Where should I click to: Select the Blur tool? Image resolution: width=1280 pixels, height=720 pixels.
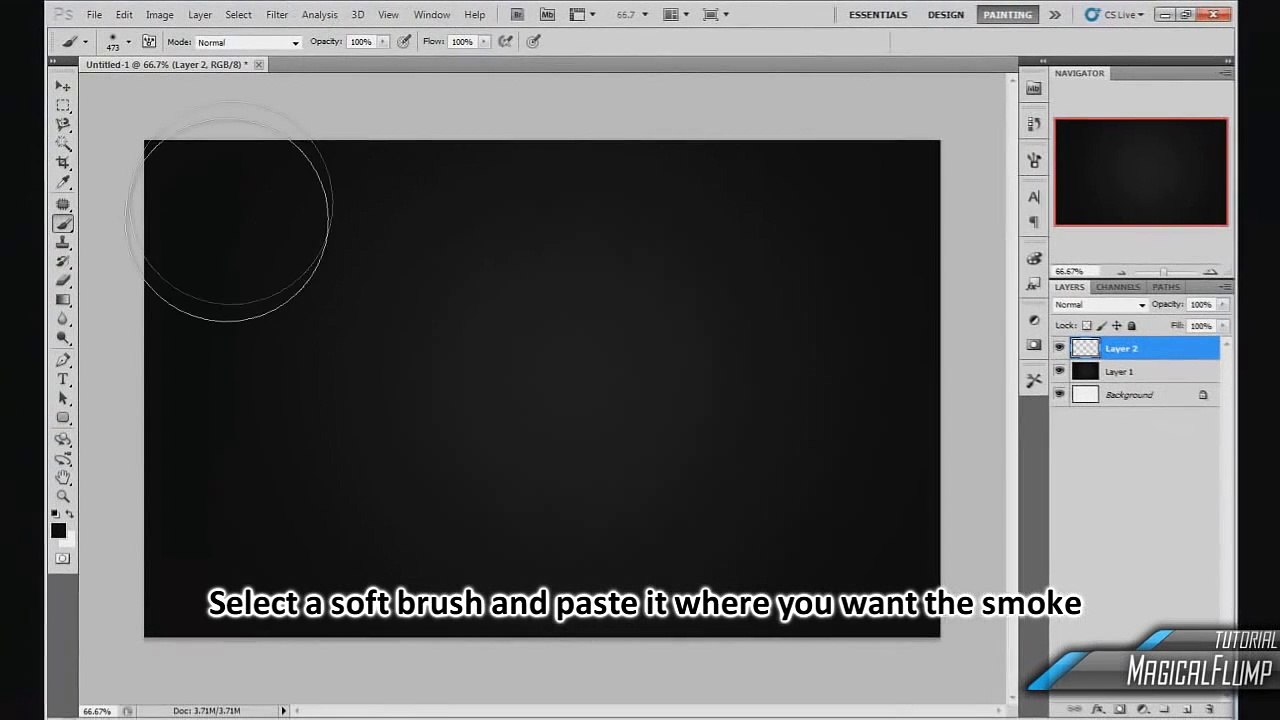click(63, 319)
